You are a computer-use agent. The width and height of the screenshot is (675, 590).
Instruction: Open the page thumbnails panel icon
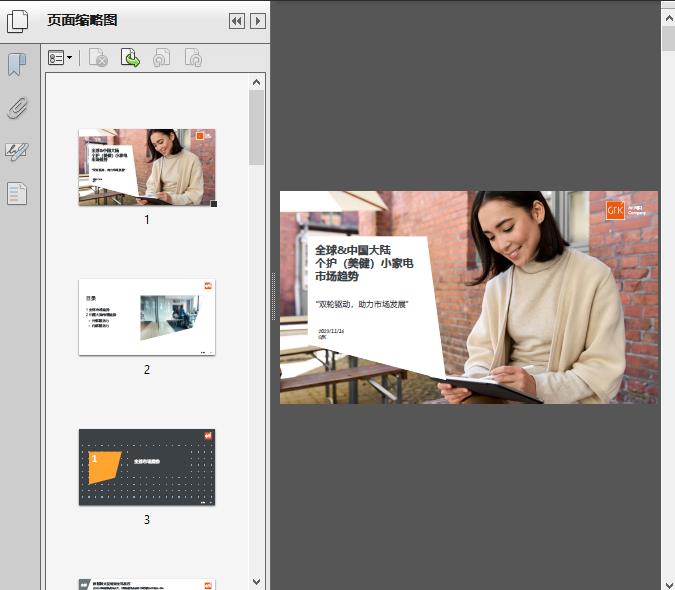[x=17, y=21]
